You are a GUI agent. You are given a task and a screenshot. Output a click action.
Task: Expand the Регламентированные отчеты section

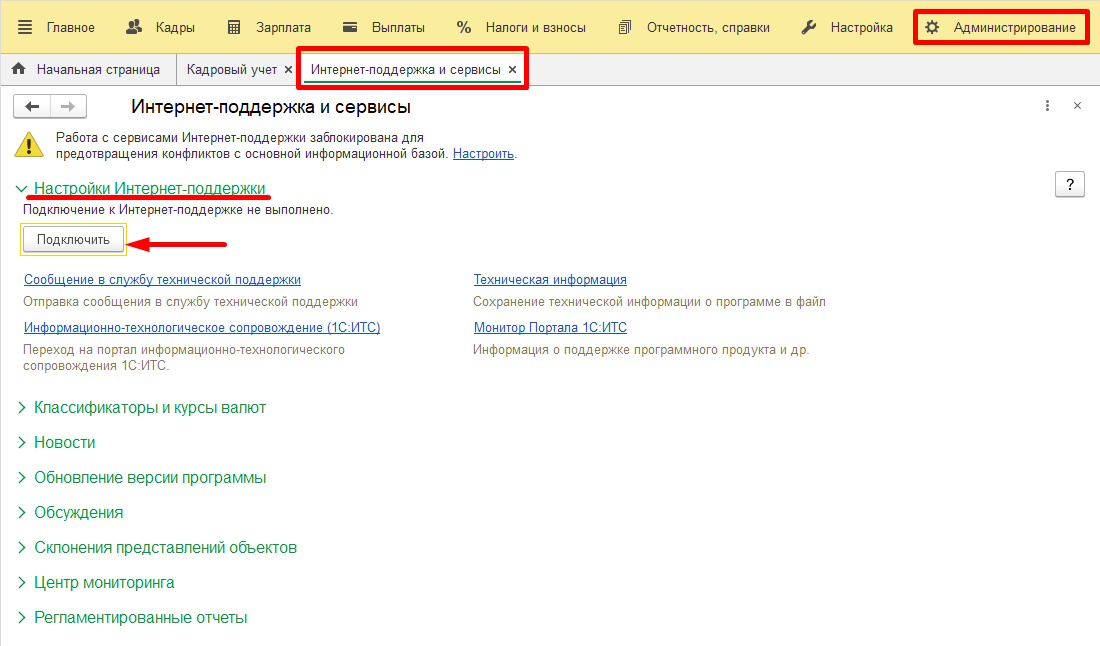[x=140, y=618]
